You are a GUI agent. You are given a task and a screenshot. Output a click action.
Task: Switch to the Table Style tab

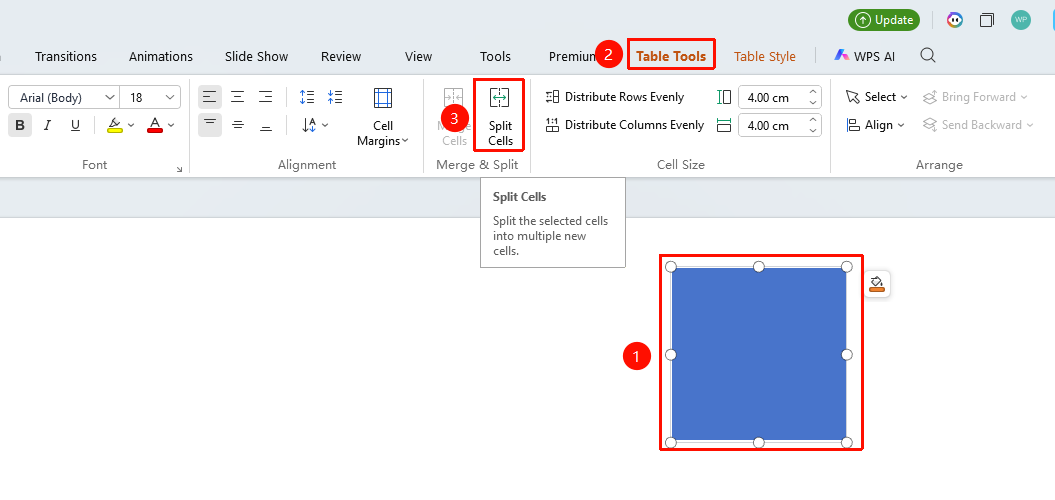tap(765, 57)
